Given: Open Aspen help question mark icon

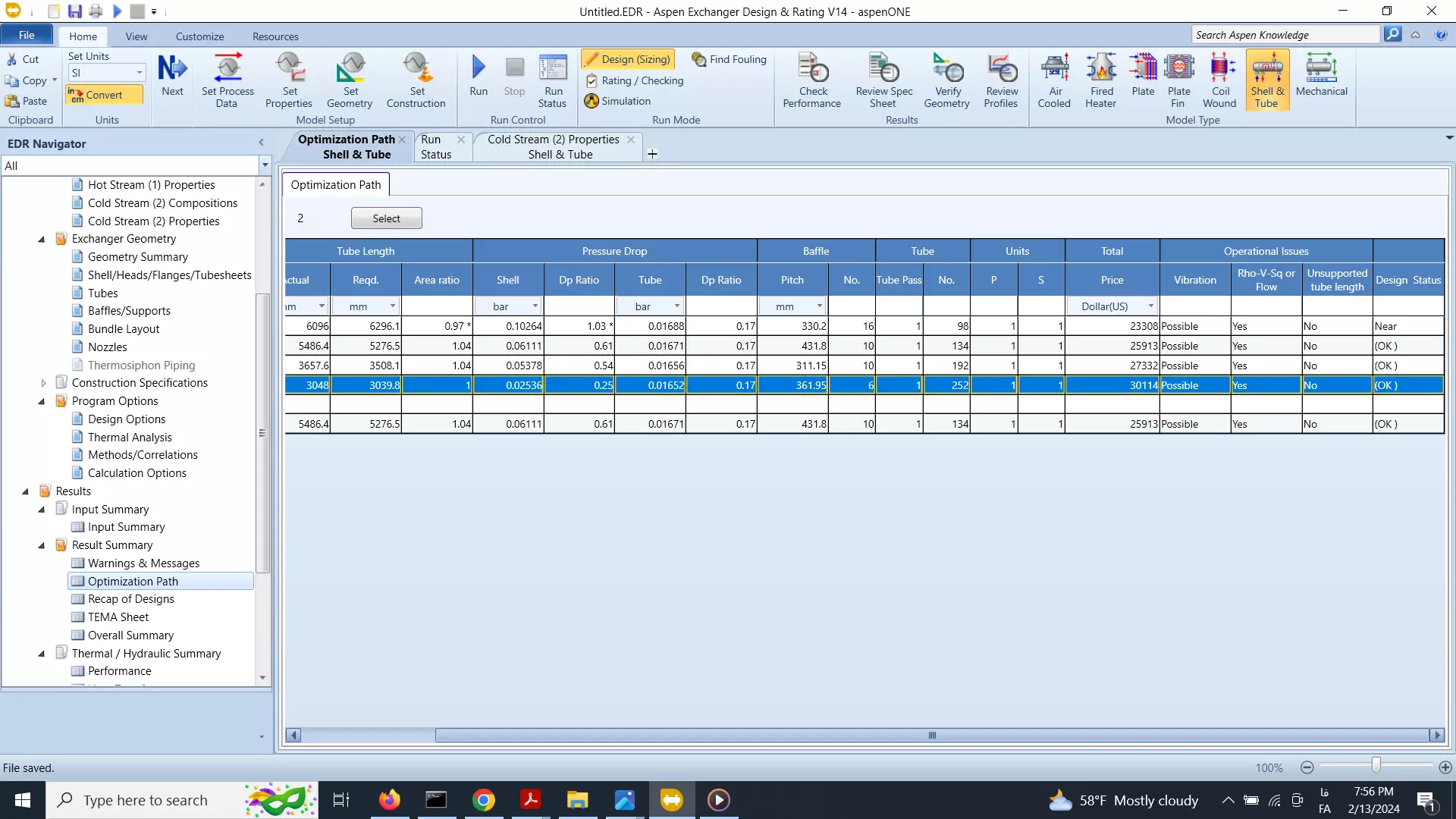Looking at the screenshot, I should point(1441,35).
